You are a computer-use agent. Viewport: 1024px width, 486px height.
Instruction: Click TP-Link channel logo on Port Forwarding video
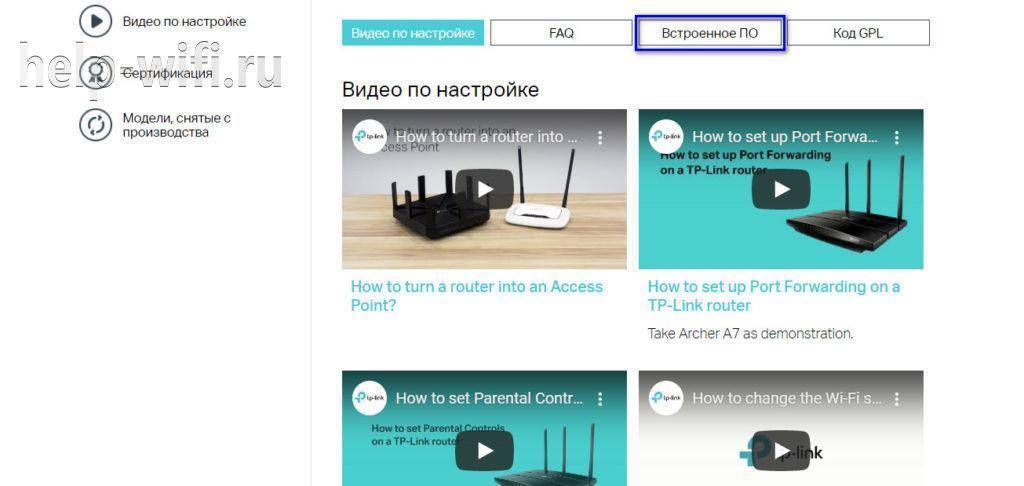click(666, 137)
